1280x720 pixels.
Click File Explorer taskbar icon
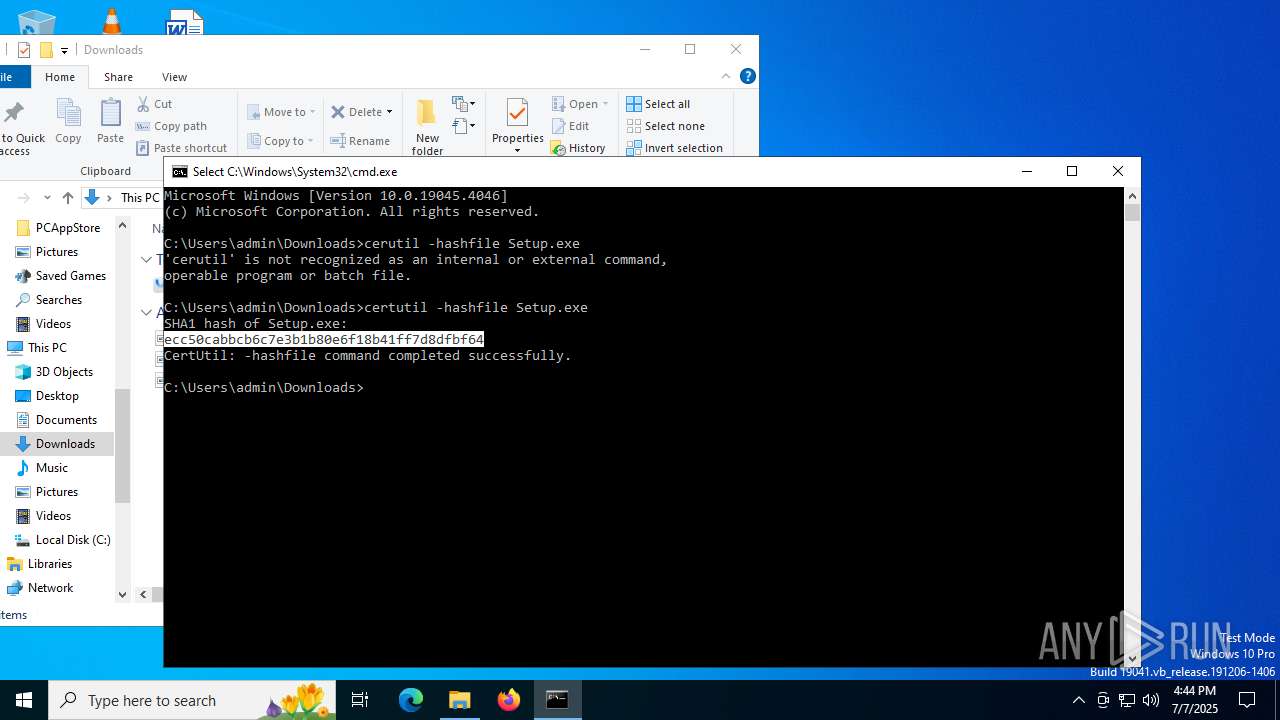click(x=460, y=700)
